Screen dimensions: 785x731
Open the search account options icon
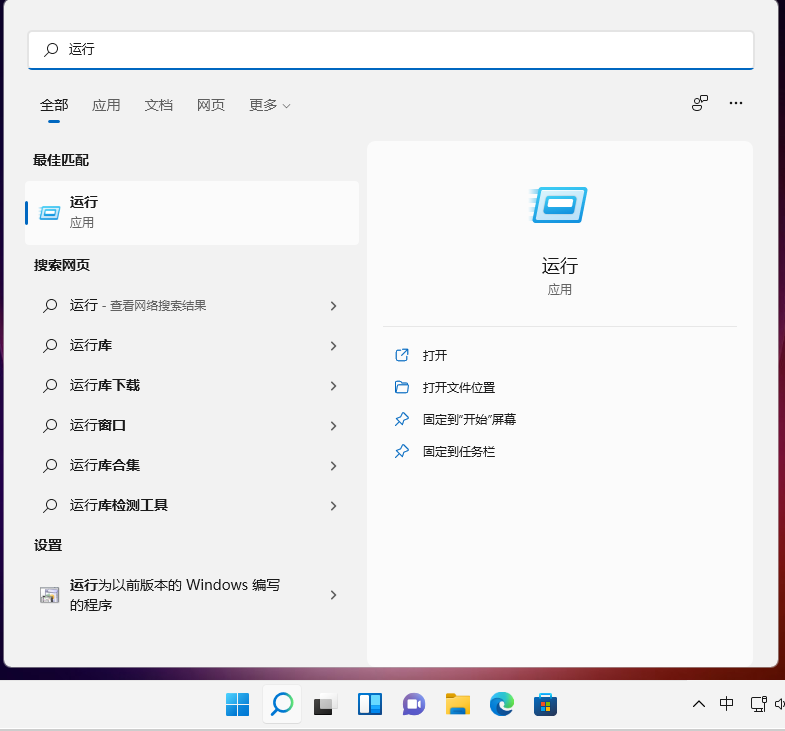[700, 103]
